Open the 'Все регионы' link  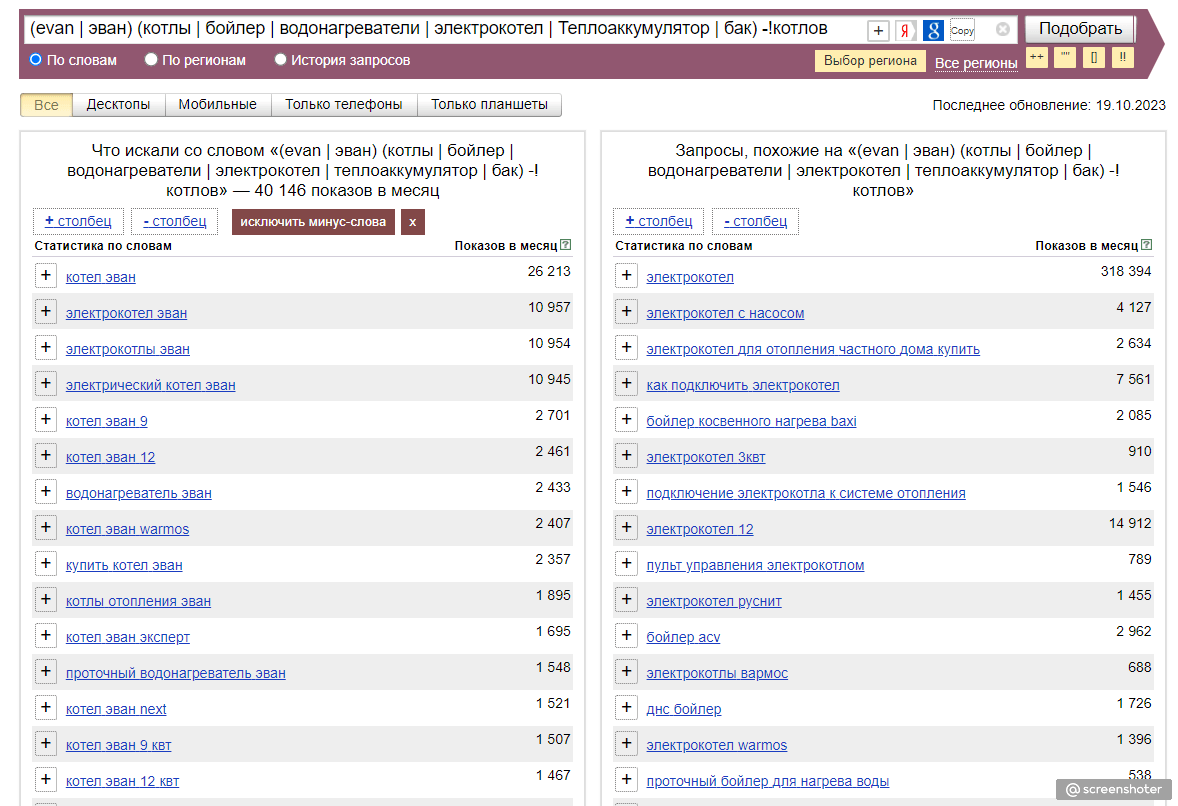976,63
